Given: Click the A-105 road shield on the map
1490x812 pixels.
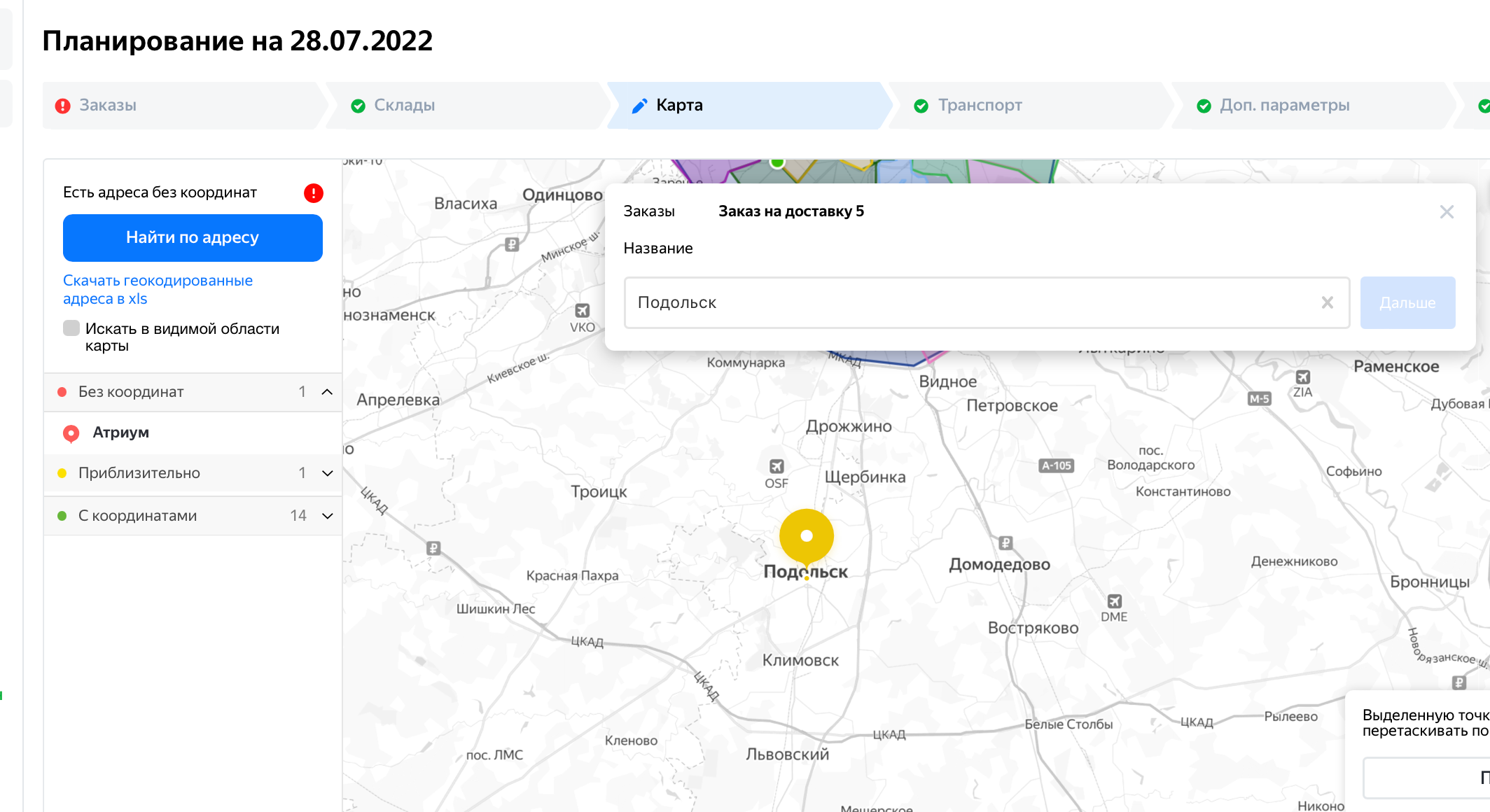Looking at the screenshot, I should [1057, 465].
